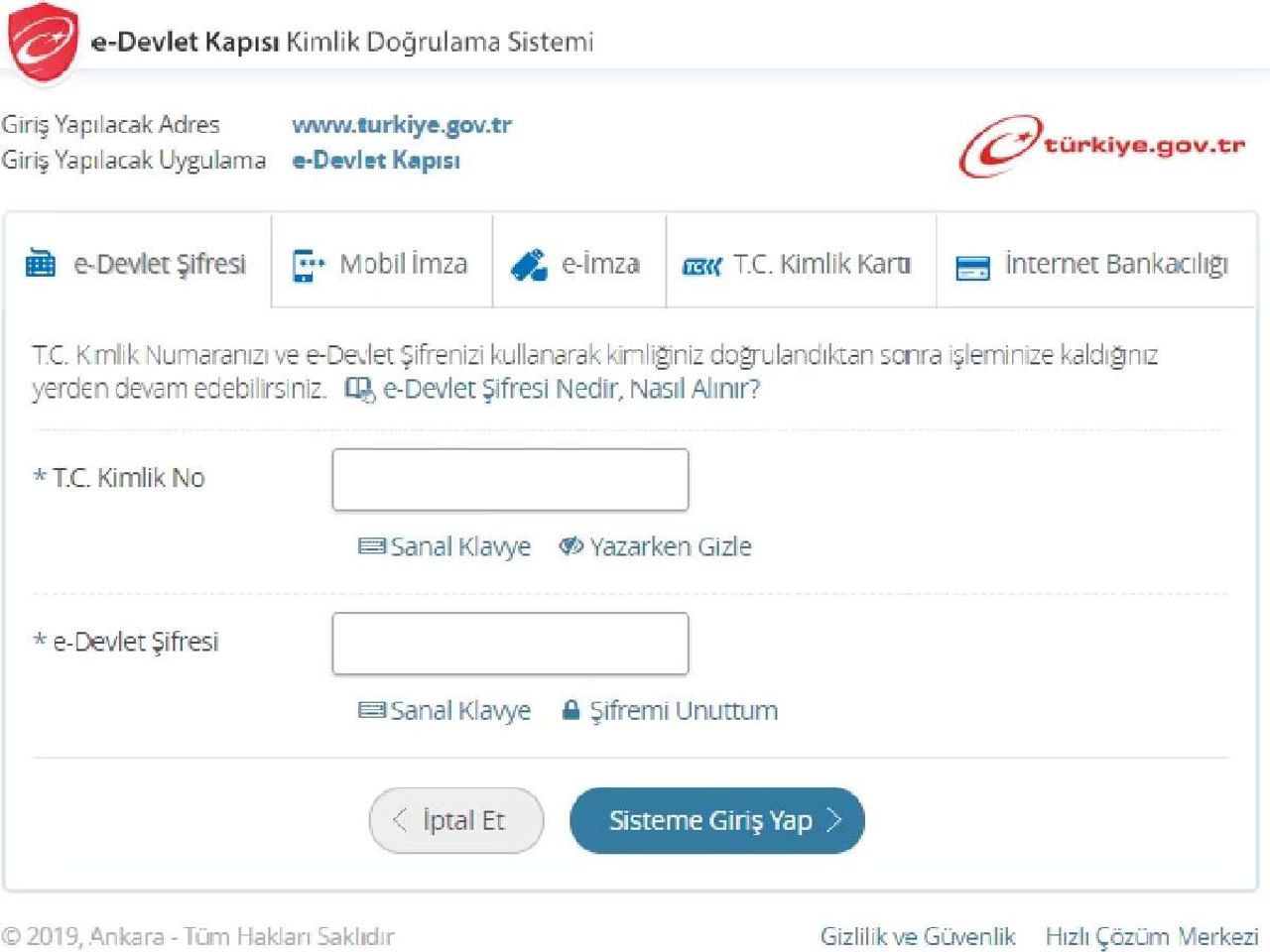Toggle Yazarken Gizle to hide typing
Image resolution: width=1270 pixels, height=952 pixels.
tap(656, 546)
